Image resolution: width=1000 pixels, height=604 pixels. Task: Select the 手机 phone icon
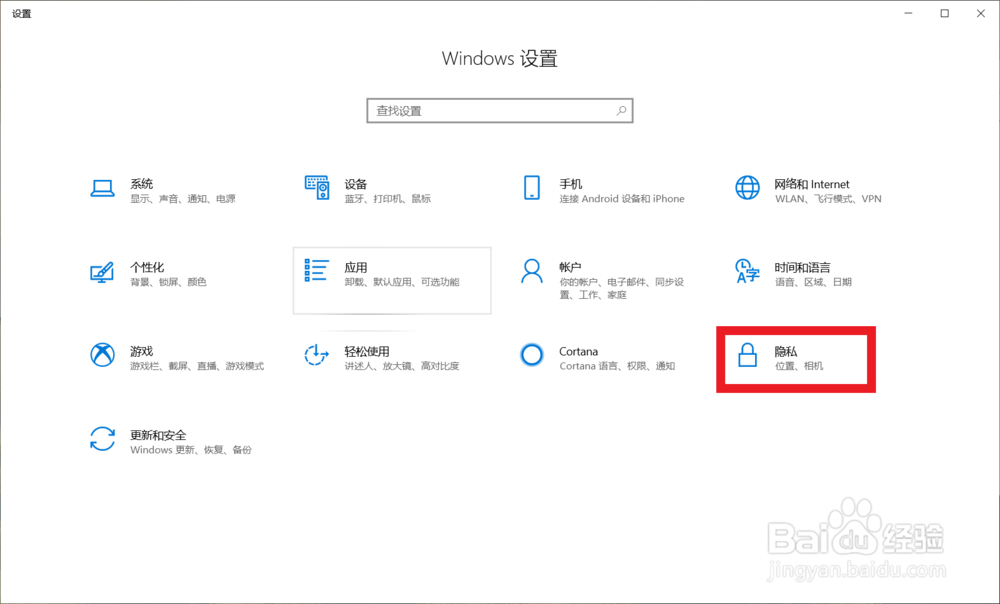click(531, 188)
